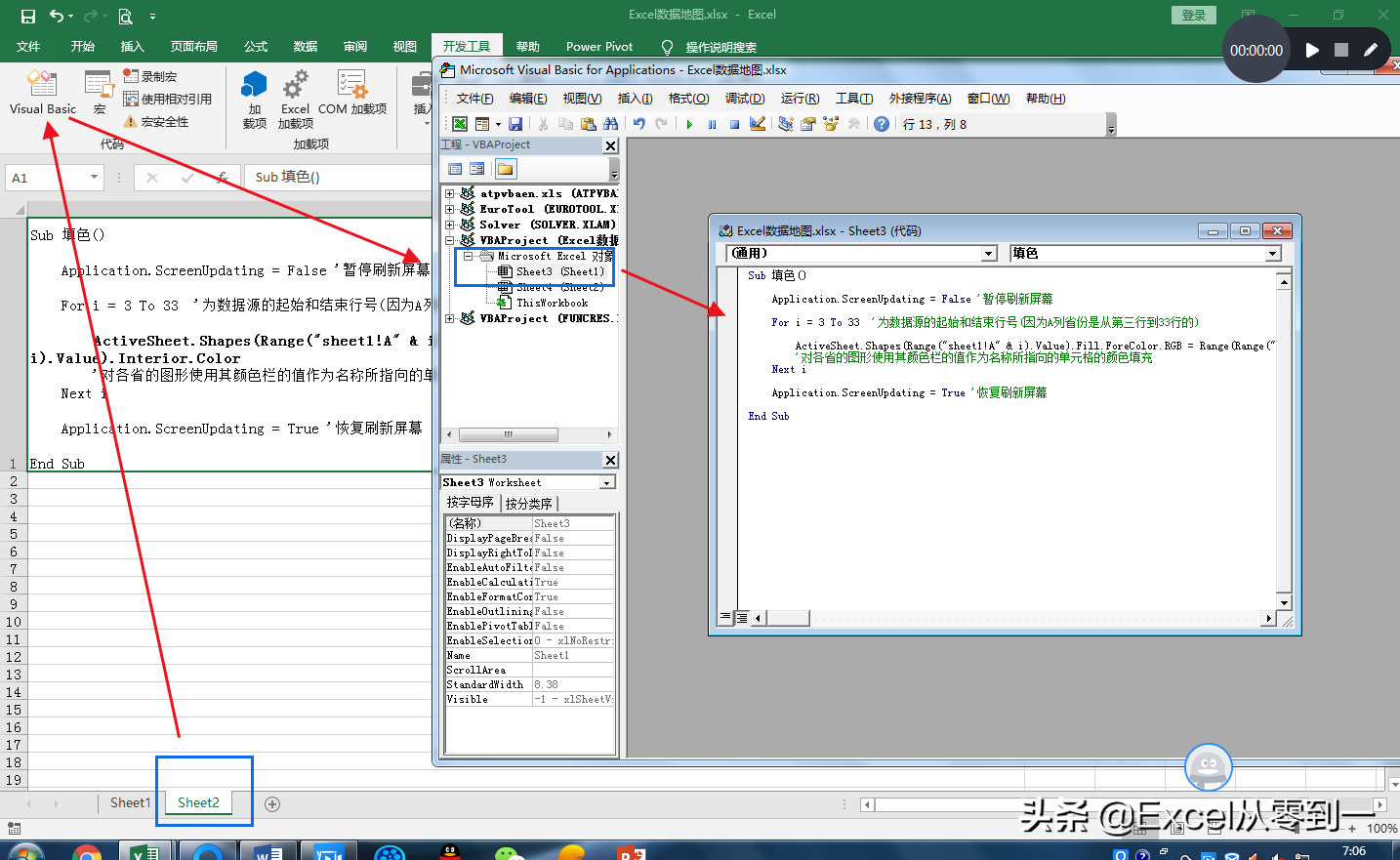Click the code window vertical scrollbar down arrow
Viewport: 1400px width, 860px height.
click(x=1284, y=603)
